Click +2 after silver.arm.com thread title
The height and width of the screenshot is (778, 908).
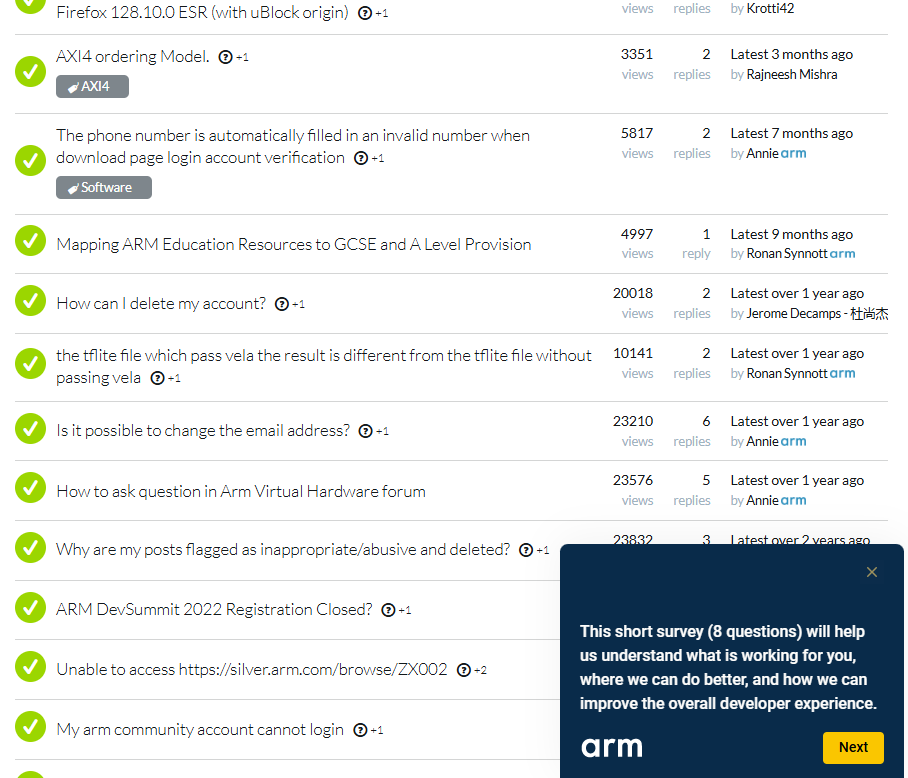tap(480, 670)
